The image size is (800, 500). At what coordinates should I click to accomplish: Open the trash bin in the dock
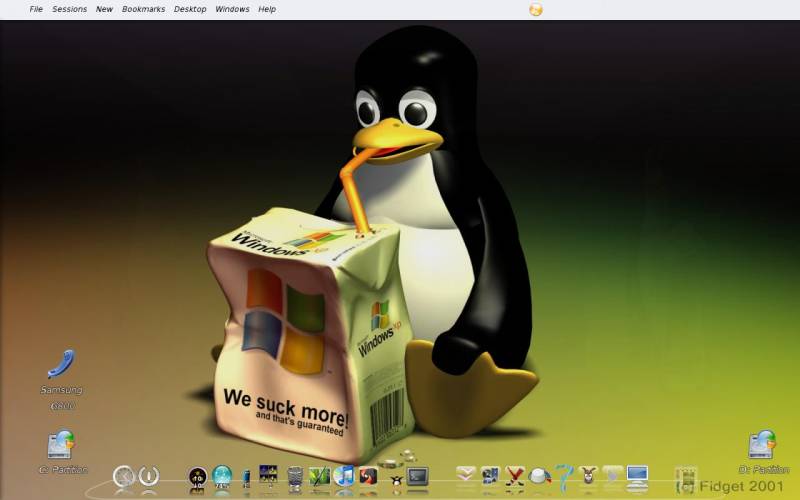tap(295, 477)
